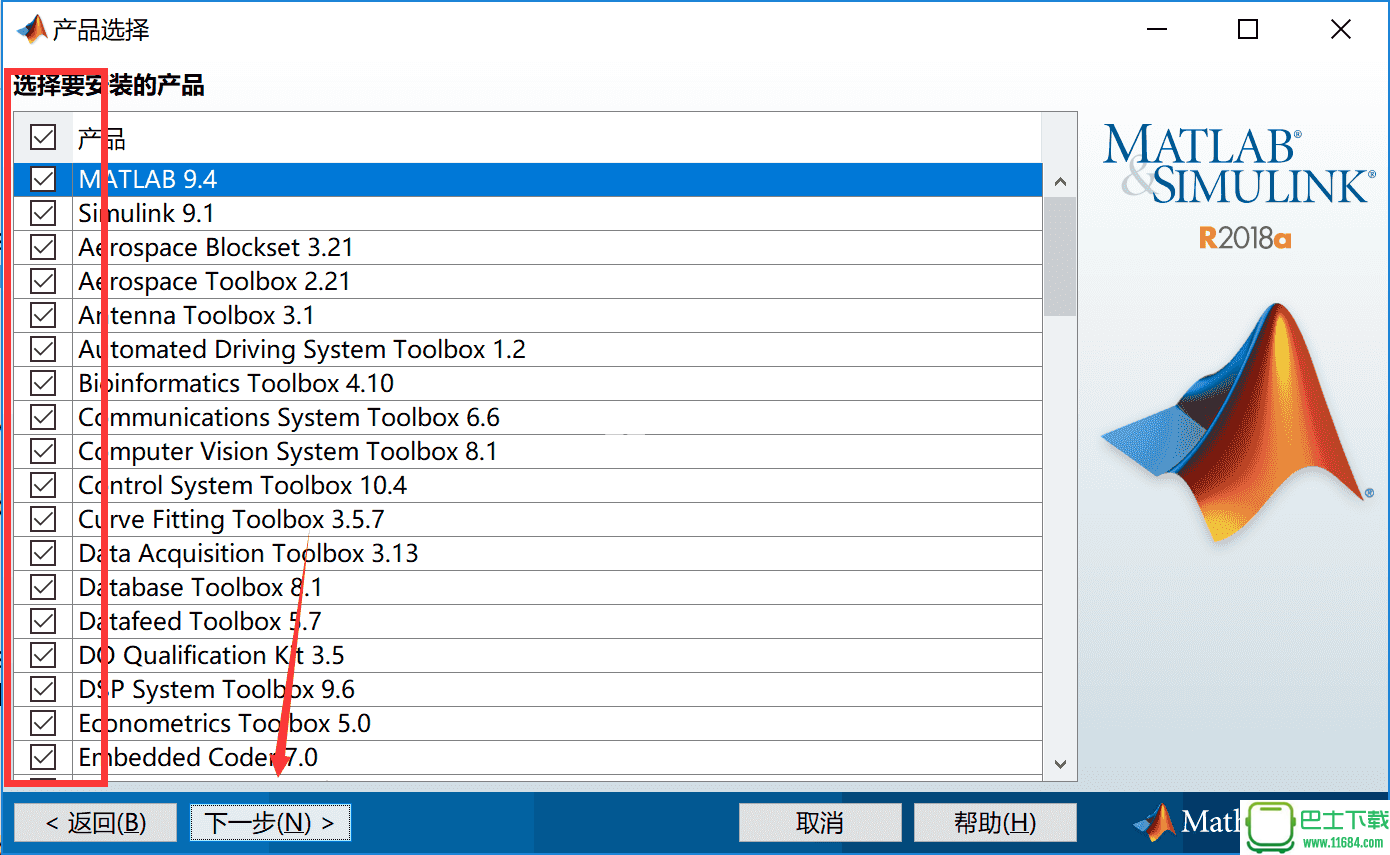1390x855 pixels.
Task: Uncheck Computer Vision System Toolbox checkbox
Action: pyautogui.click(x=43, y=451)
